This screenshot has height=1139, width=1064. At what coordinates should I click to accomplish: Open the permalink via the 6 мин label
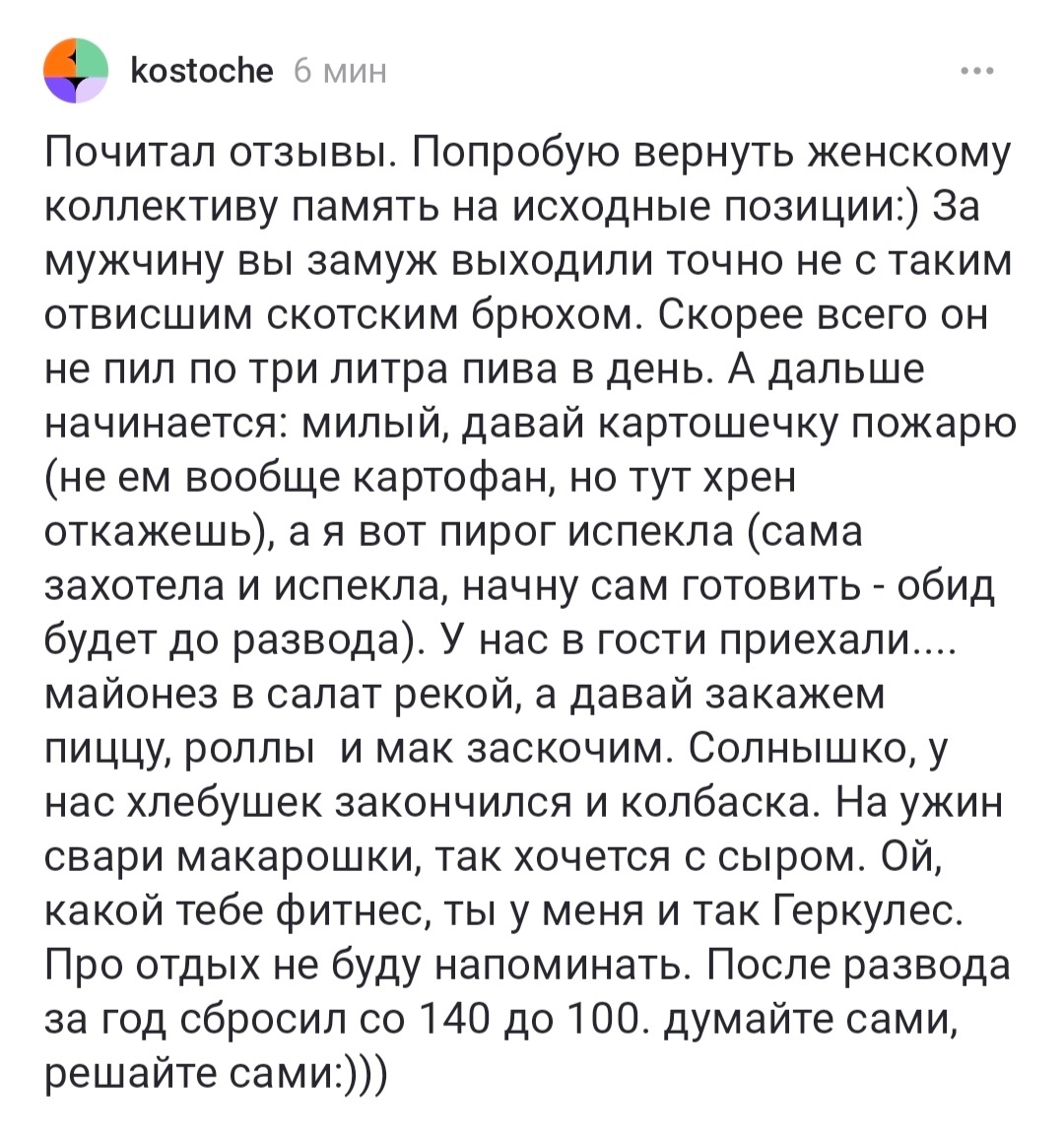click(337, 71)
